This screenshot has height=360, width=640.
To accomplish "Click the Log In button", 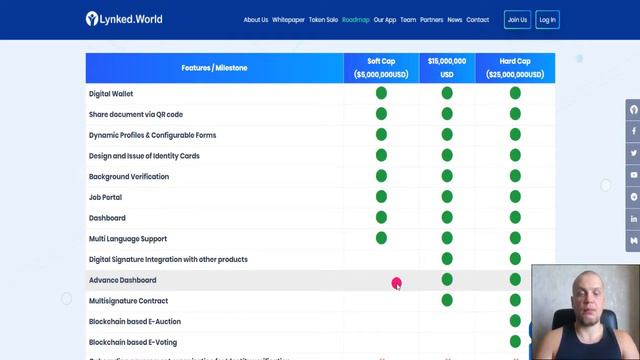I will tap(547, 20).
